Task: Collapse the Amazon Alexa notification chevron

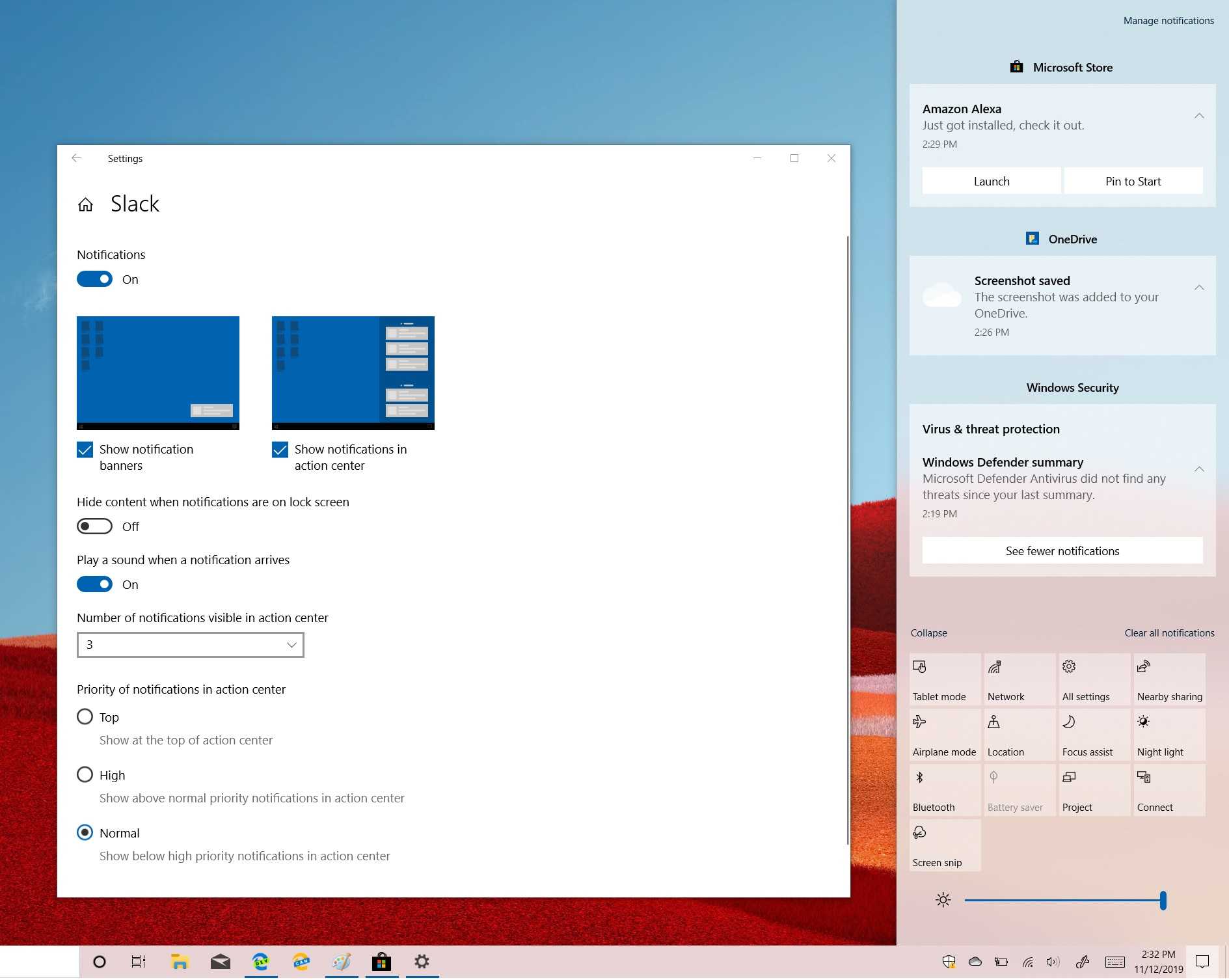Action: [1198, 116]
